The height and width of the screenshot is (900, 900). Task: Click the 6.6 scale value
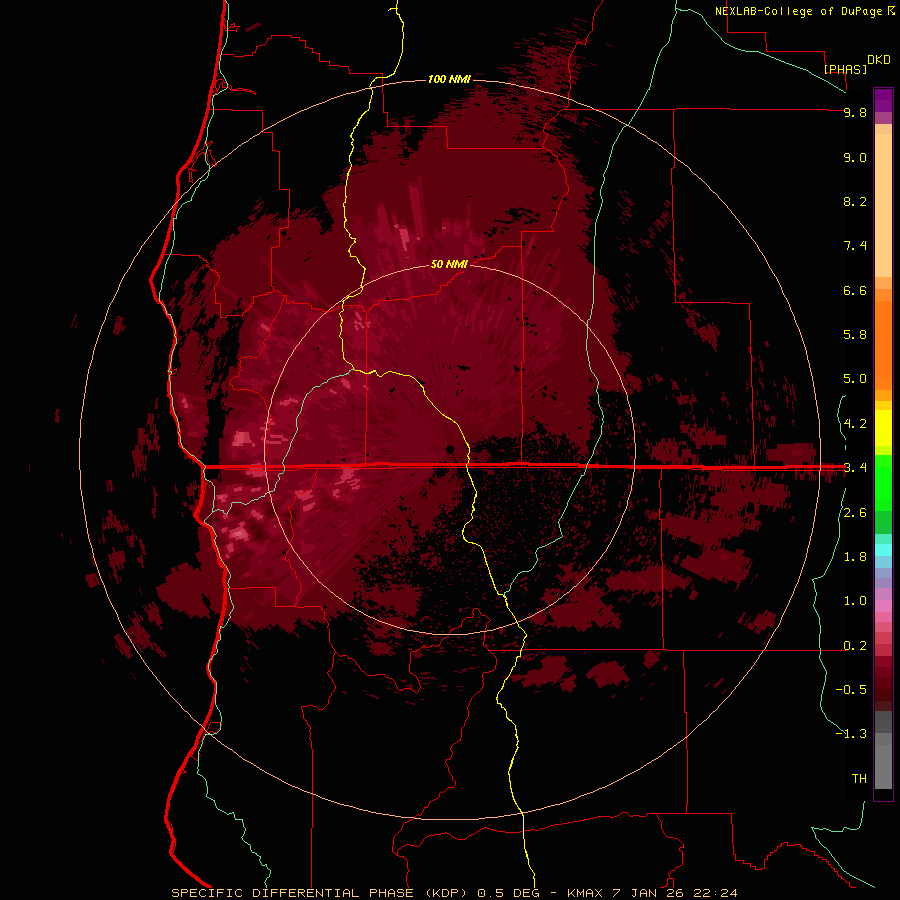coord(855,290)
